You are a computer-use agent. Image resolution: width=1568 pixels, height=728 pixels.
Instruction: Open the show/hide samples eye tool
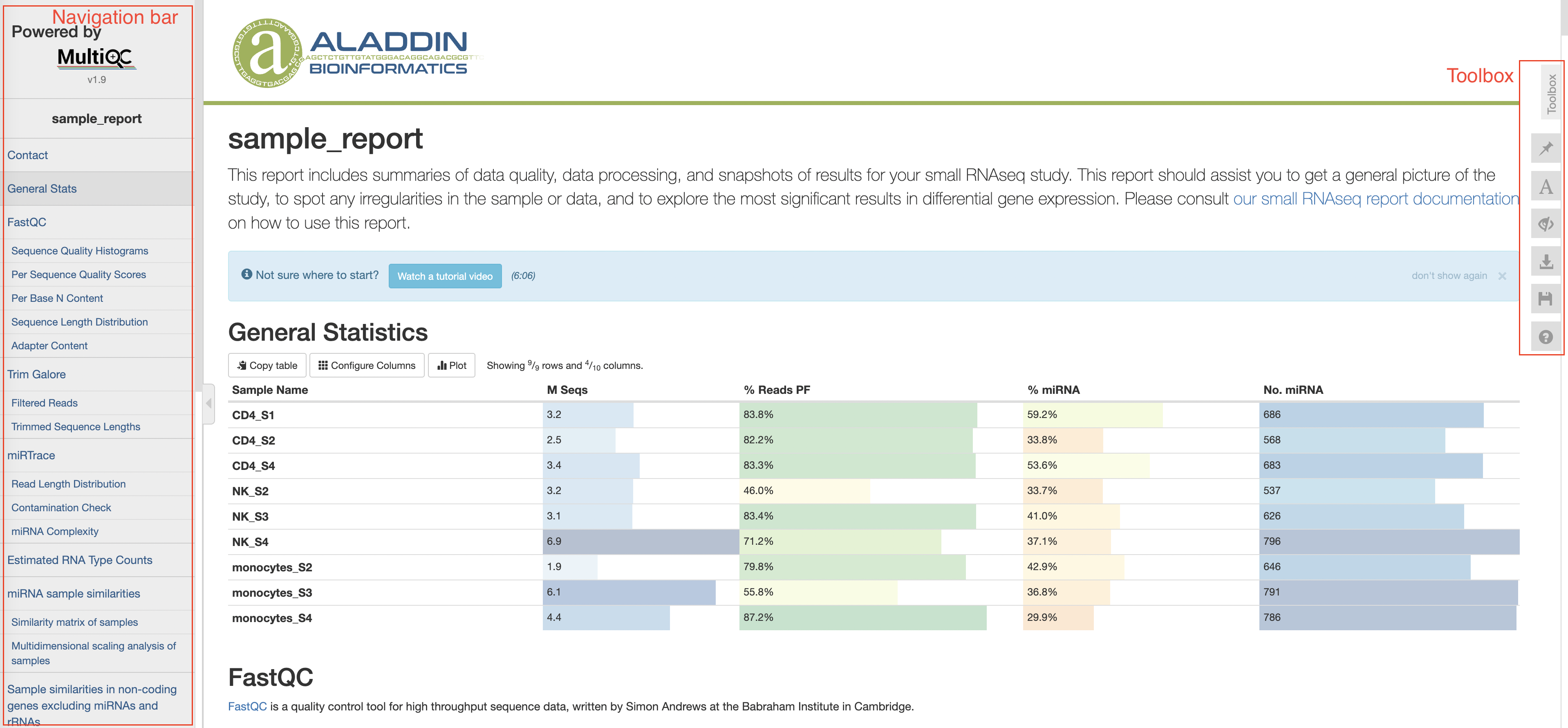click(1546, 224)
